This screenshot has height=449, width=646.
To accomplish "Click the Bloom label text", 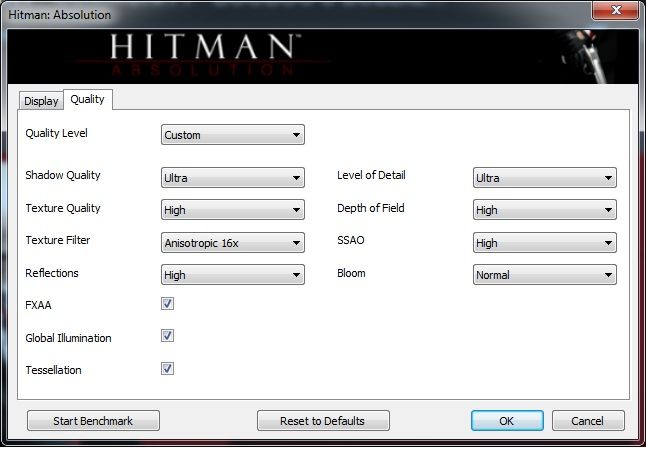I will (x=351, y=273).
